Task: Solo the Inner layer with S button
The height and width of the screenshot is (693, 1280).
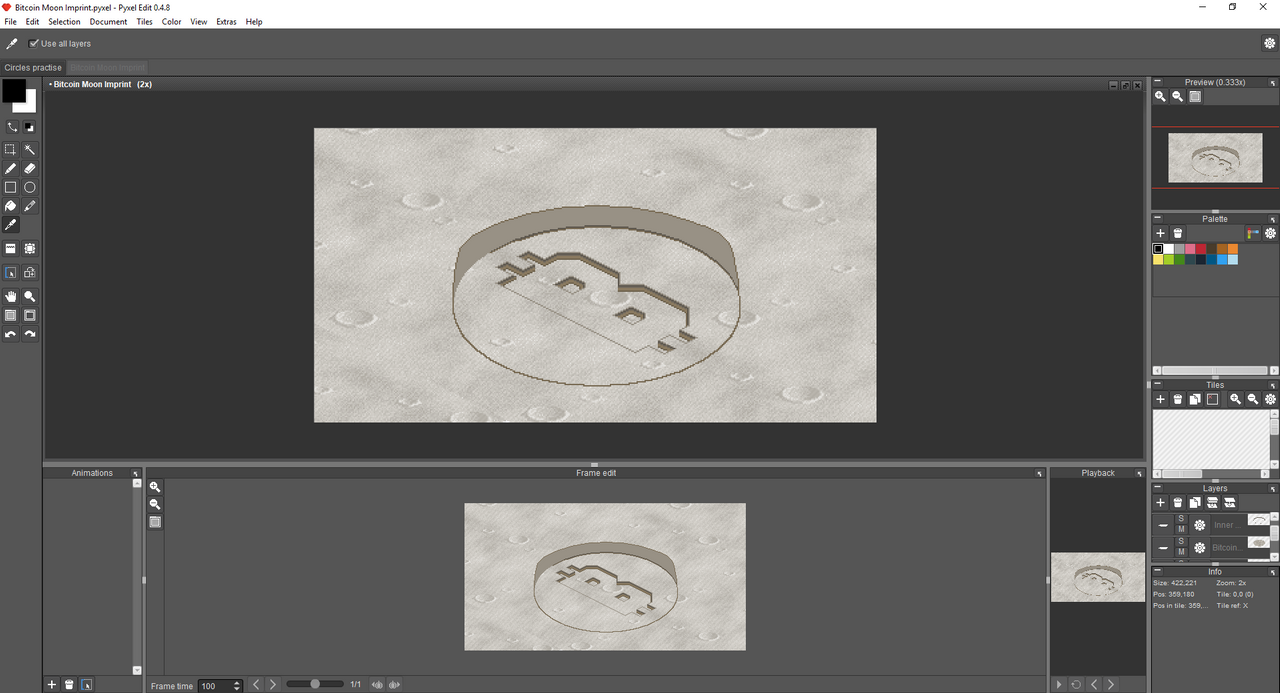Action: tap(1181, 519)
